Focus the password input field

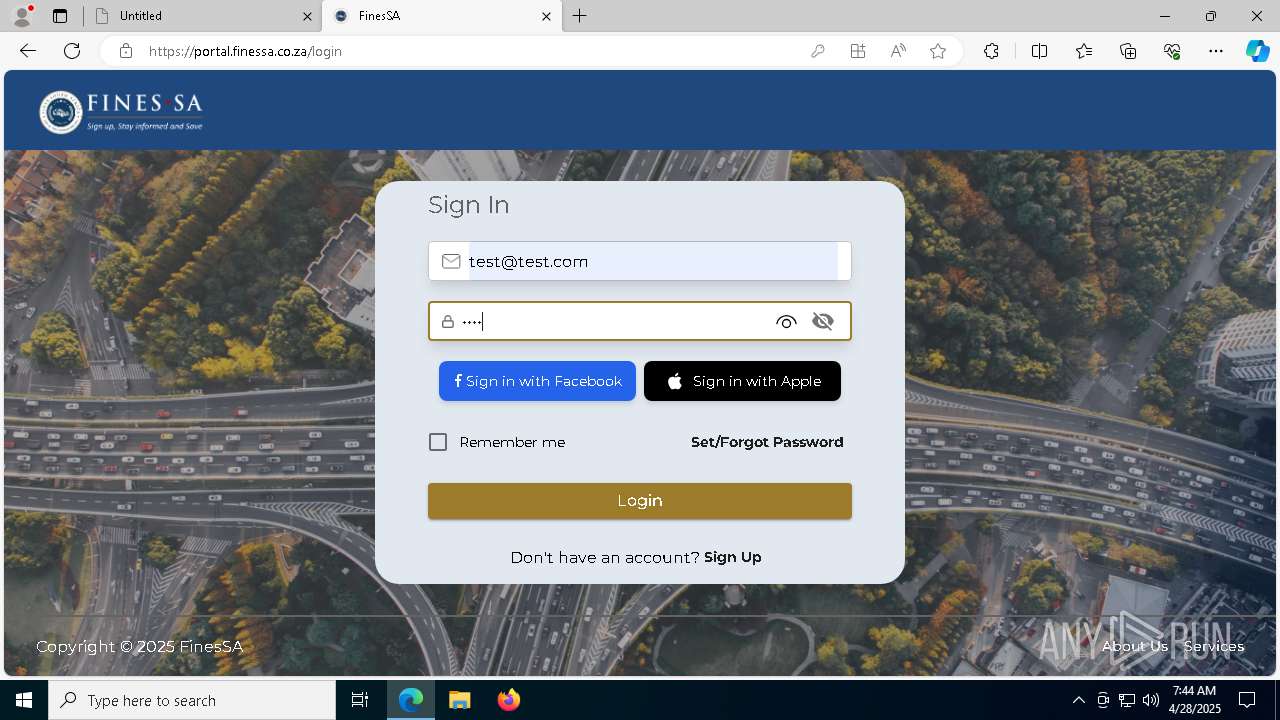point(640,321)
